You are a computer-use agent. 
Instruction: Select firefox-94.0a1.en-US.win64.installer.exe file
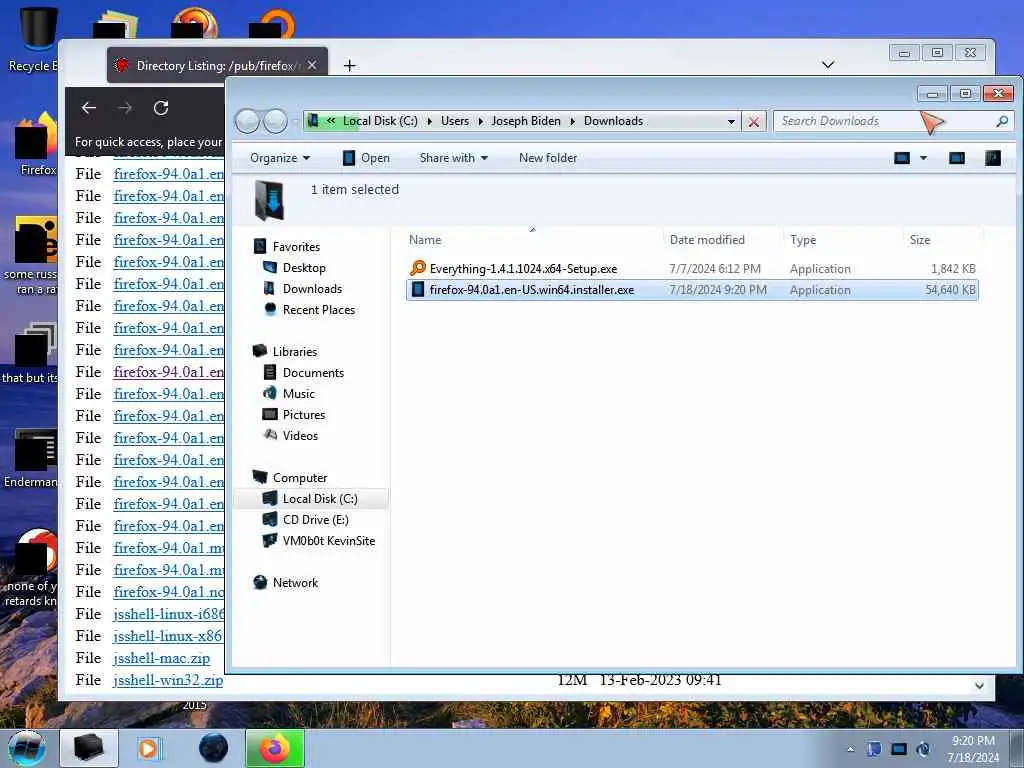click(692, 290)
